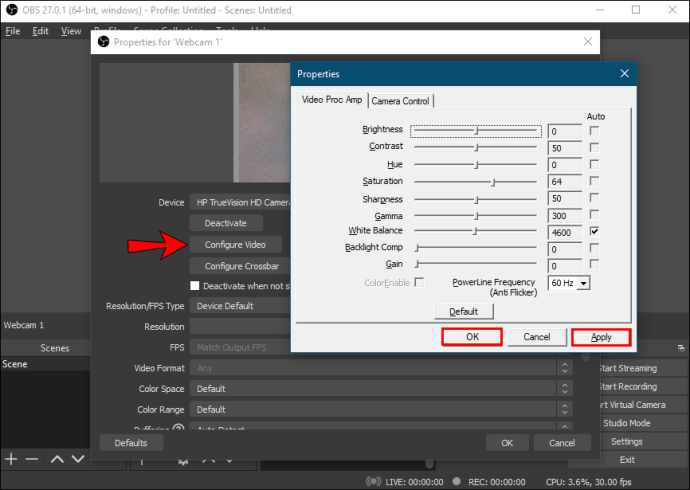The image size is (690, 490).
Task: Open the Device camera dropdown
Action: tap(240, 202)
